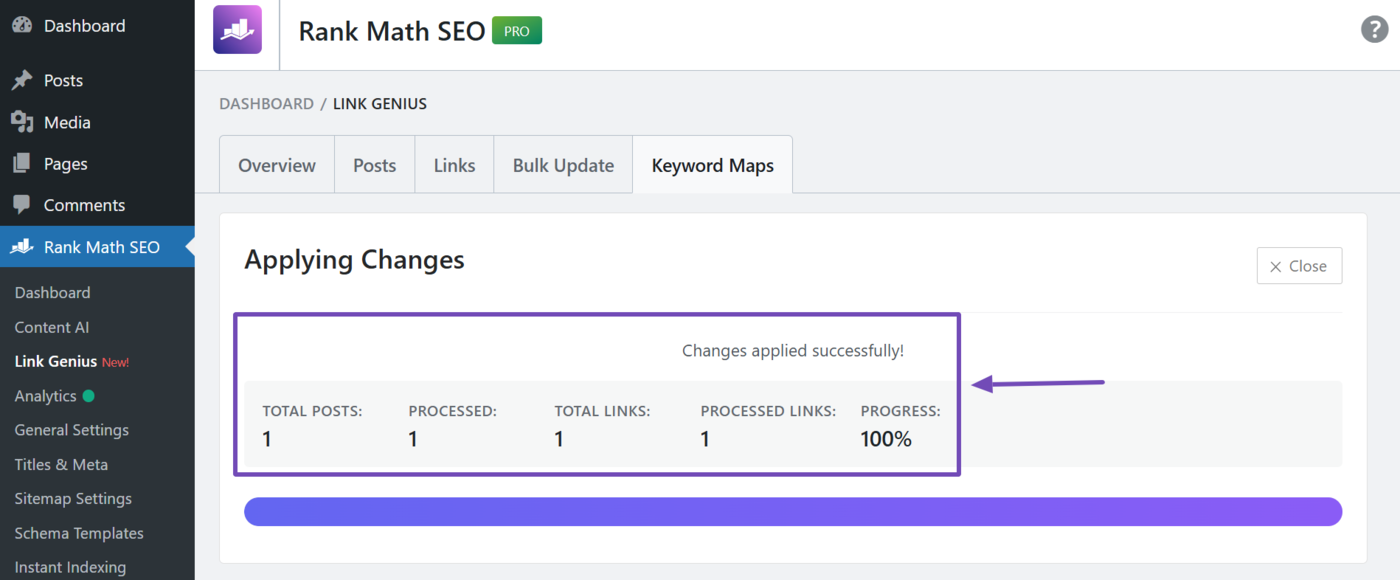Open Content AI submenu item
This screenshot has height=580, width=1400.
click(x=51, y=327)
